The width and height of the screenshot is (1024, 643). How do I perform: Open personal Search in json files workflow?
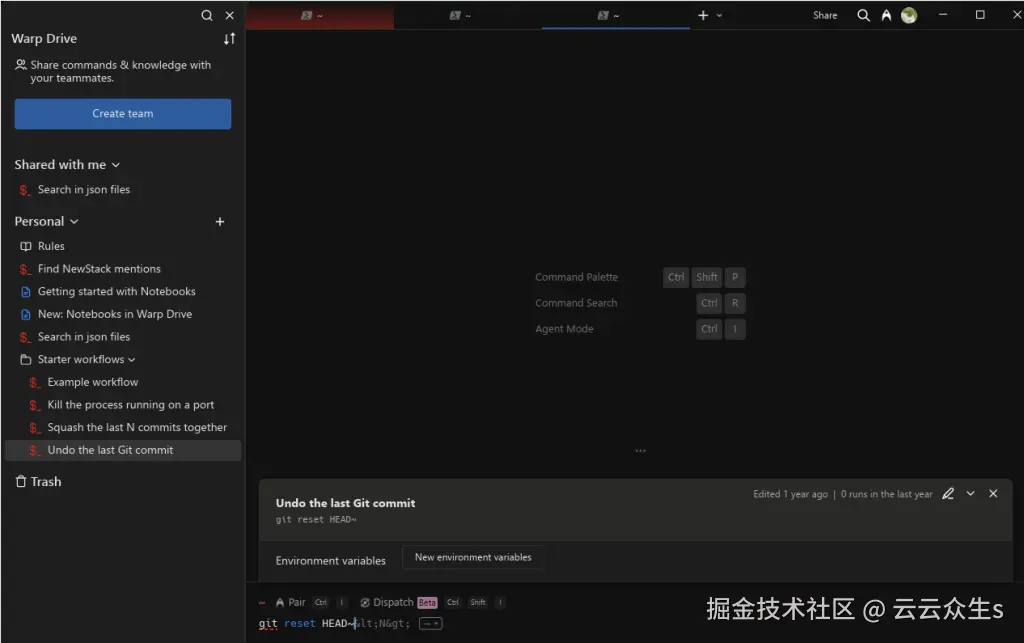[84, 337]
